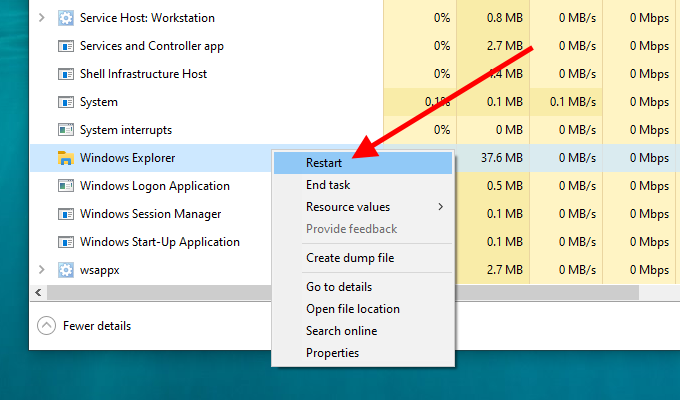Image resolution: width=680 pixels, height=400 pixels.
Task: Open the Resource values submenu
Action: tap(348, 207)
